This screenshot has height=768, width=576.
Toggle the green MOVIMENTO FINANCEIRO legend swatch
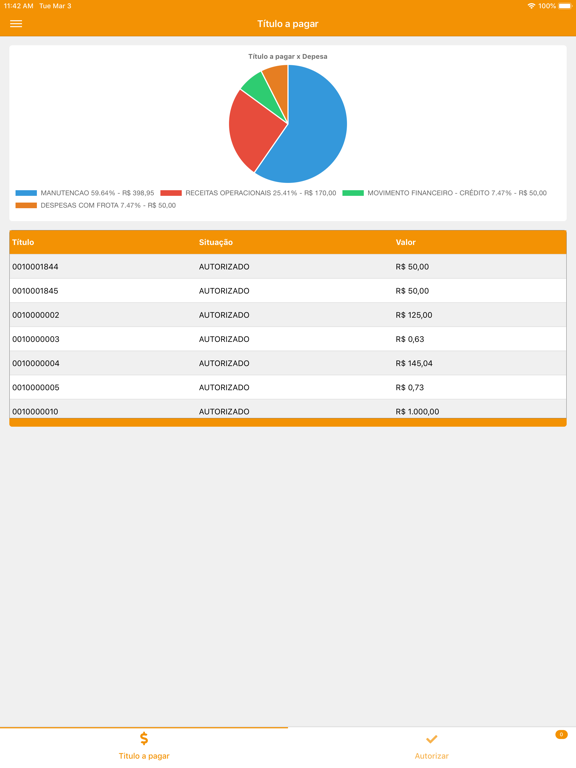(353, 193)
